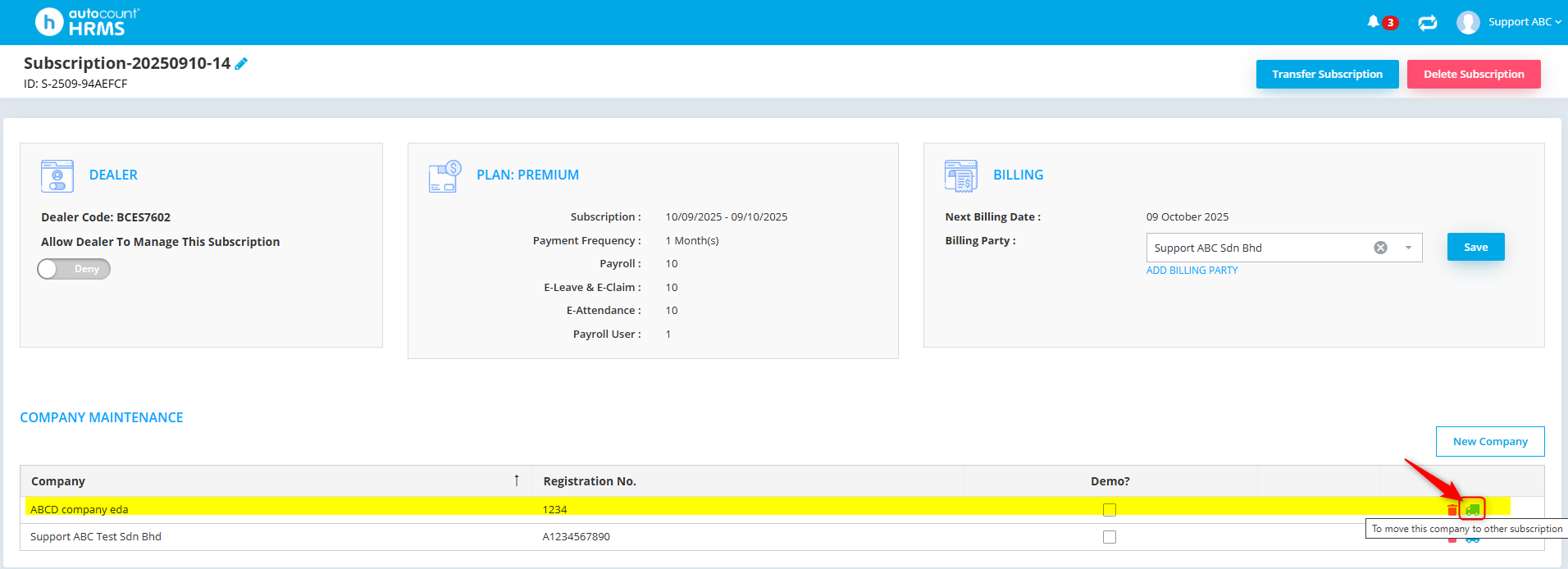Click the Subscription-20250910-14 title
The height and width of the screenshot is (569, 1568).
pos(127,63)
